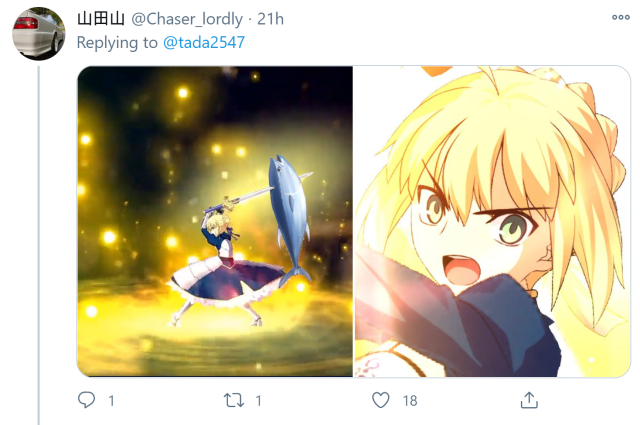The height and width of the screenshot is (425, 640).
Task: Click the reply speech bubble icon
Action: coord(87,400)
